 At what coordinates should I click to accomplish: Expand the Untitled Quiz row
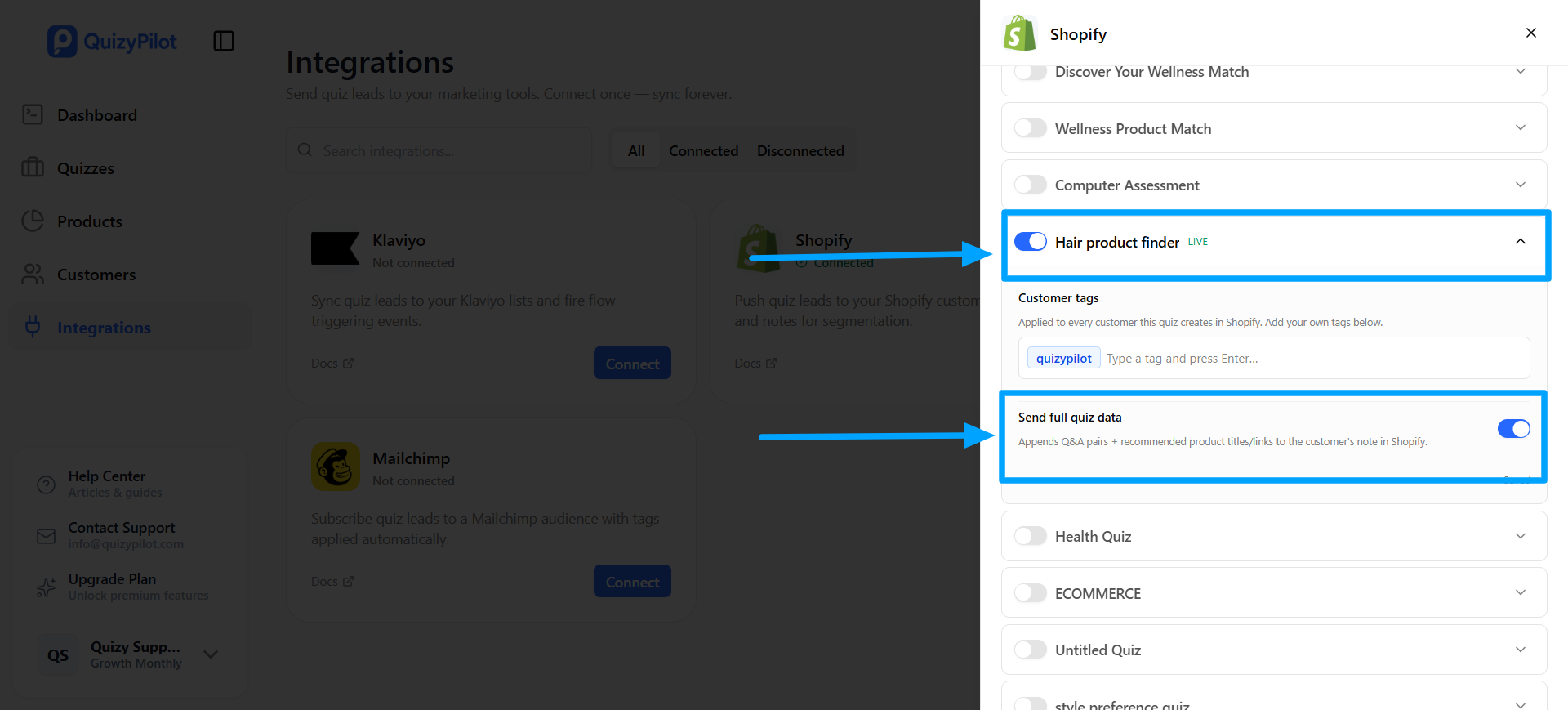click(1521, 650)
